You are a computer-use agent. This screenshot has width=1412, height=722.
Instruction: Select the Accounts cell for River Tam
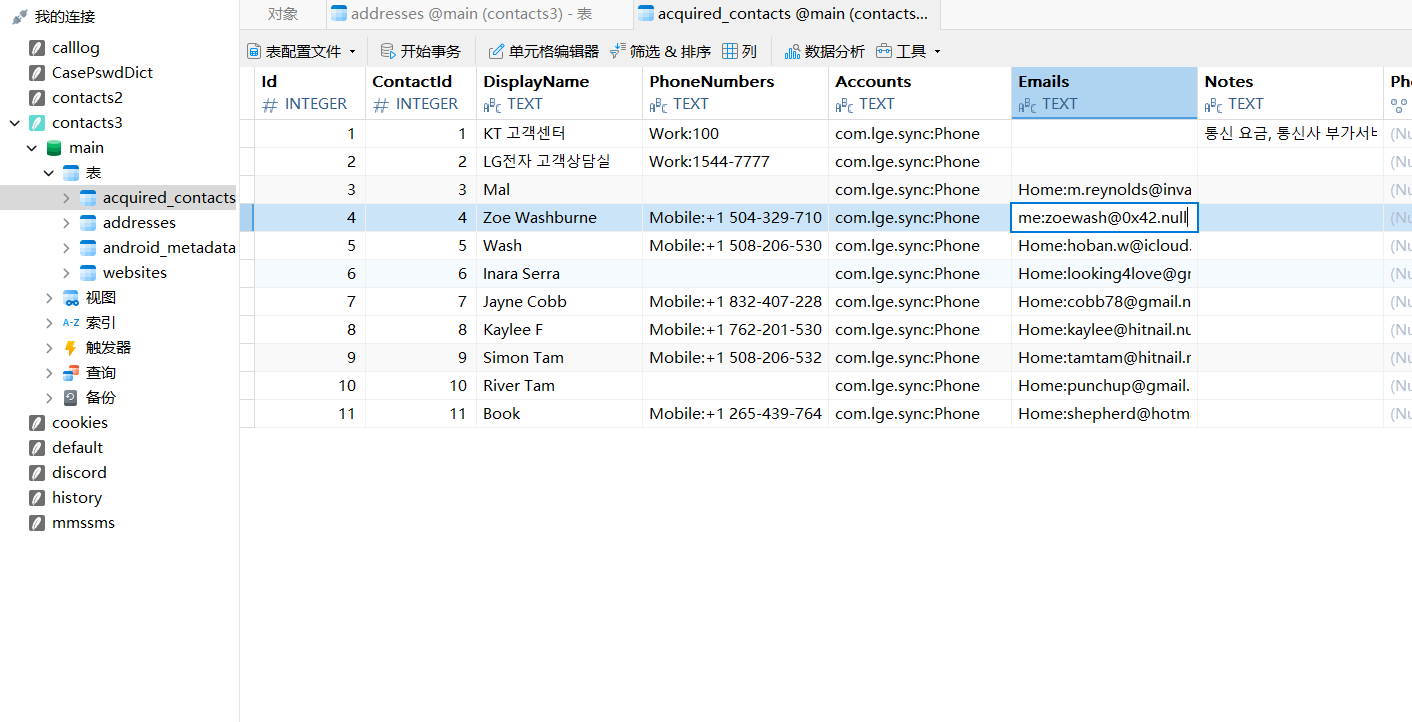click(920, 386)
